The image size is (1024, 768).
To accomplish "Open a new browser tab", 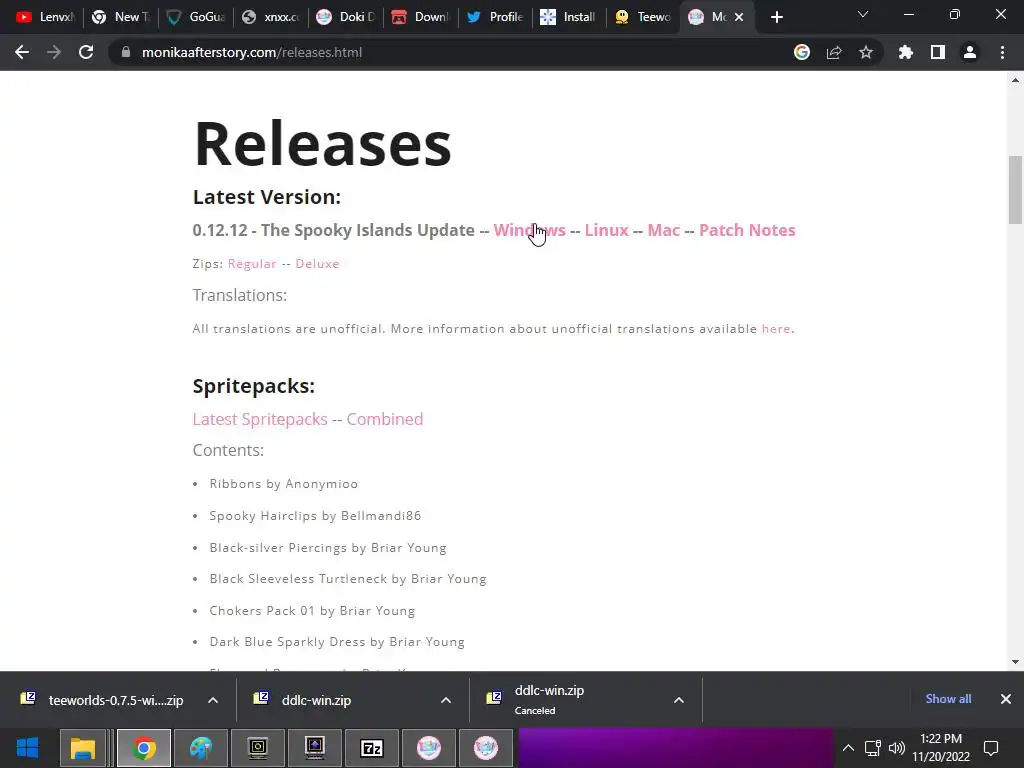I will tap(776, 17).
